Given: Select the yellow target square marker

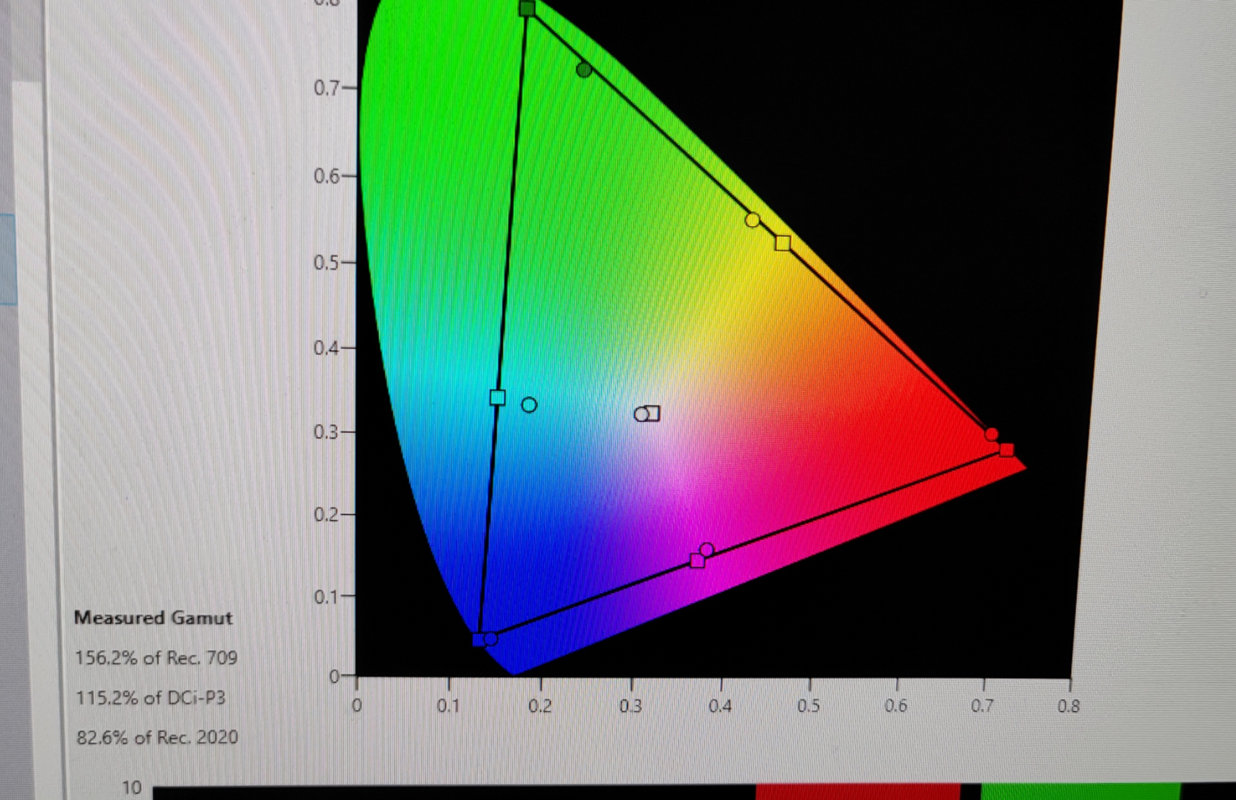Looking at the screenshot, I should tap(783, 243).
